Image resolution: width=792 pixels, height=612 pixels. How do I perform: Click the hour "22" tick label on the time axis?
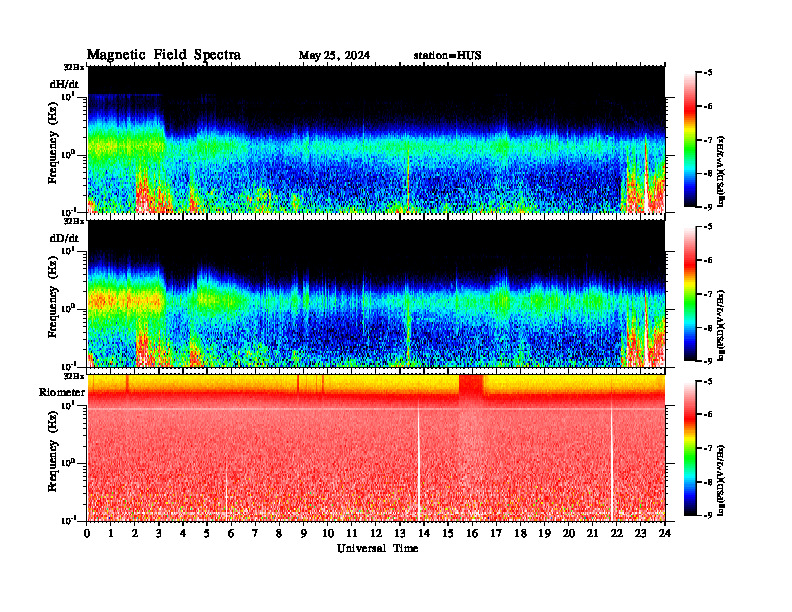pyautogui.click(x=617, y=533)
